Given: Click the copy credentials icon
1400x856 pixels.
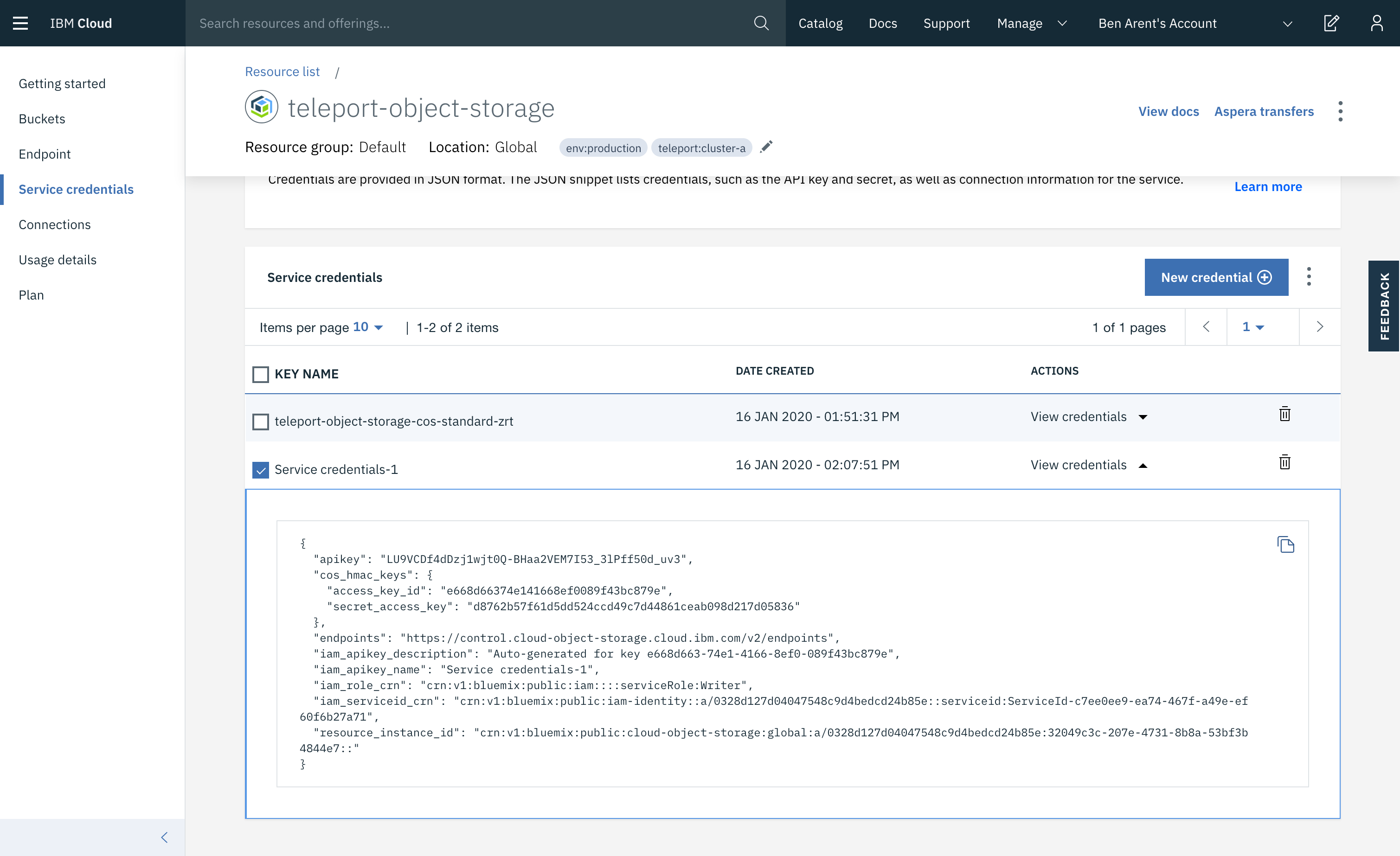Looking at the screenshot, I should [x=1286, y=544].
